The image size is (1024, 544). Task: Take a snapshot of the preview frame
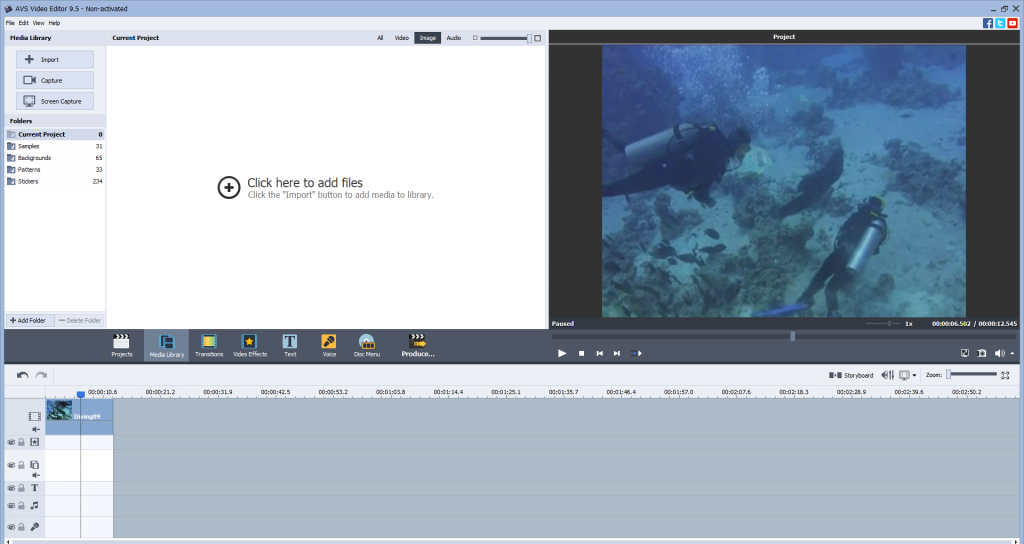point(982,353)
